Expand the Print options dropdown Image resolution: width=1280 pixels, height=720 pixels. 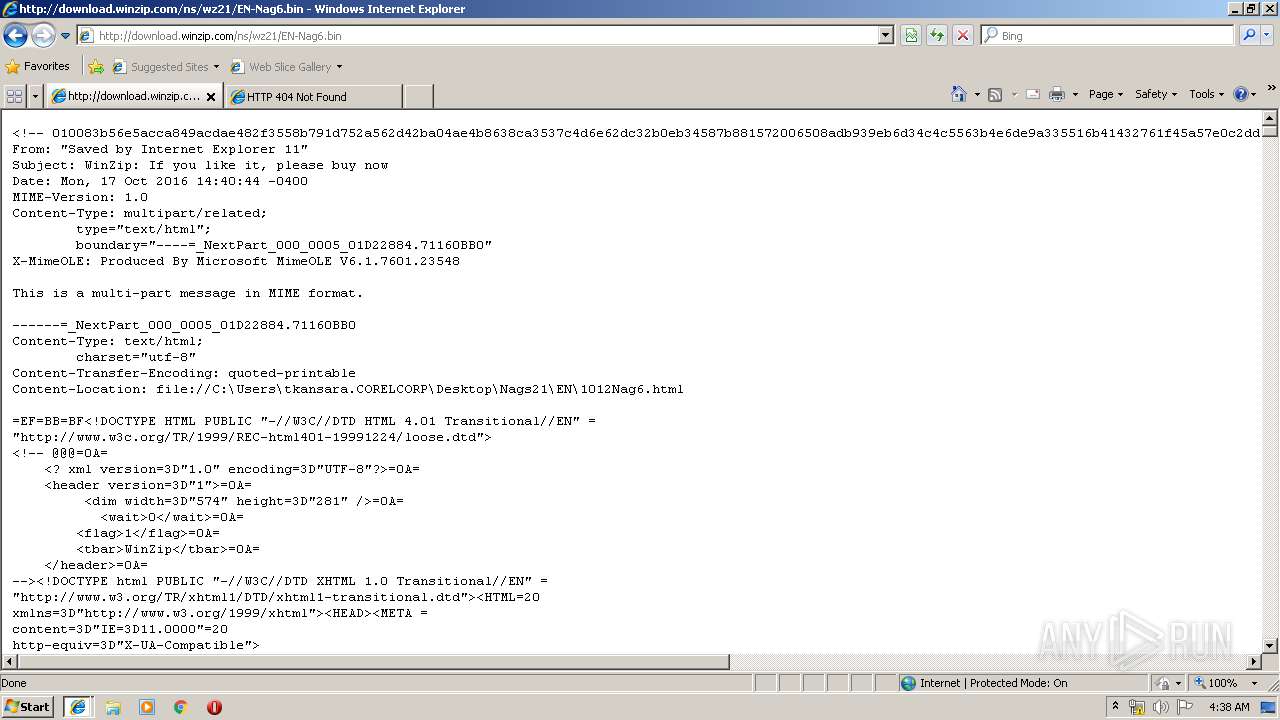tap(1075, 94)
